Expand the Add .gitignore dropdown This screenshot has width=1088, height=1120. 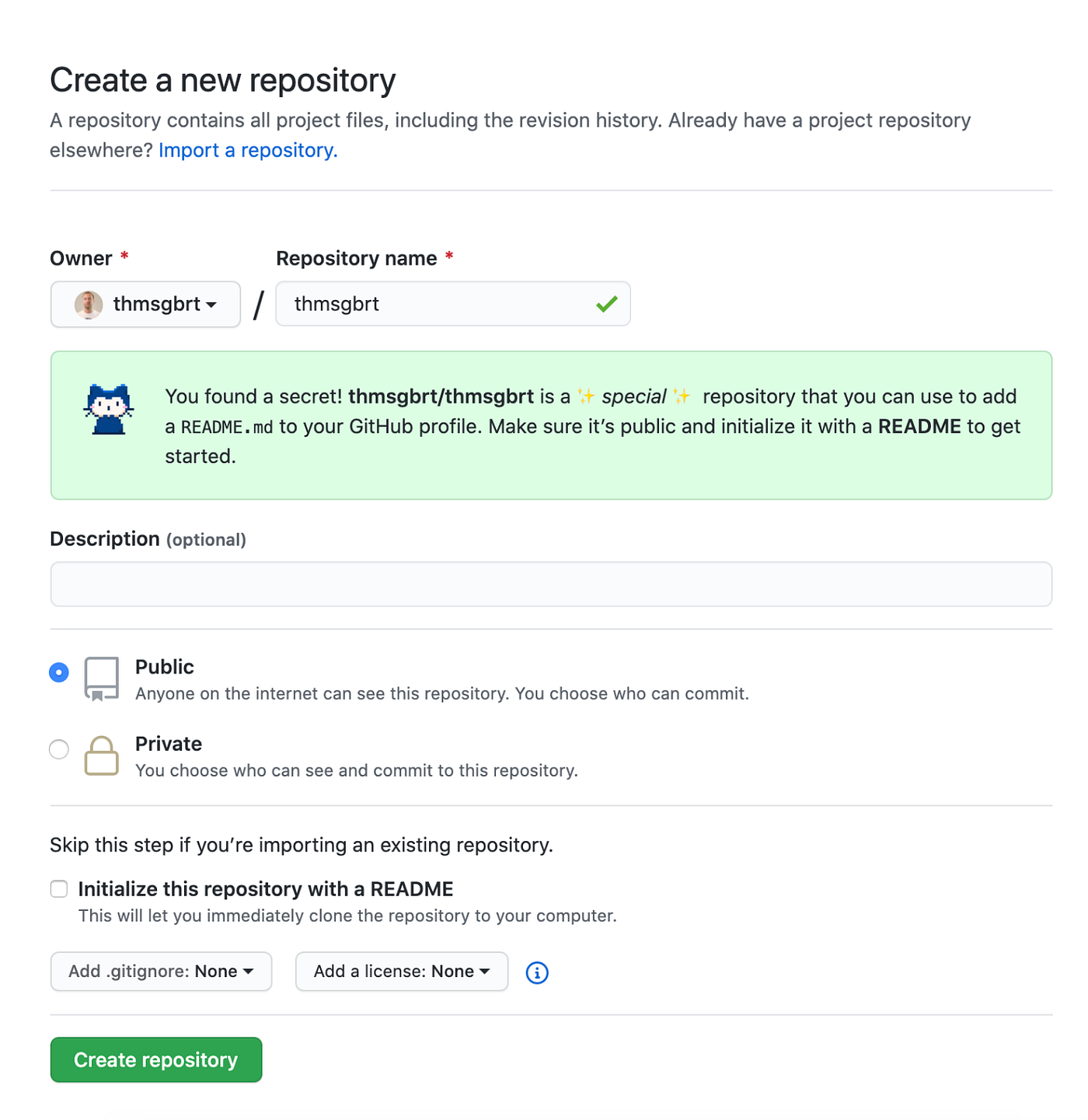[x=160, y=971]
